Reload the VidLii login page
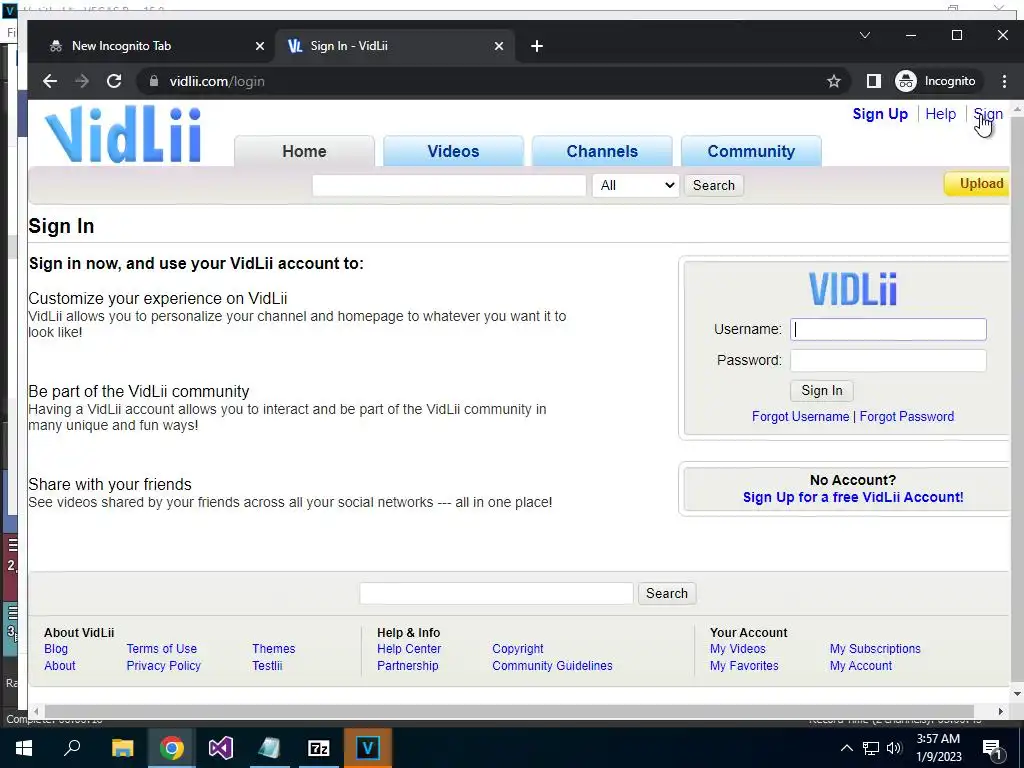Image resolution: width=1024 pixels, height=768 pixels. (x=114, y=81)
